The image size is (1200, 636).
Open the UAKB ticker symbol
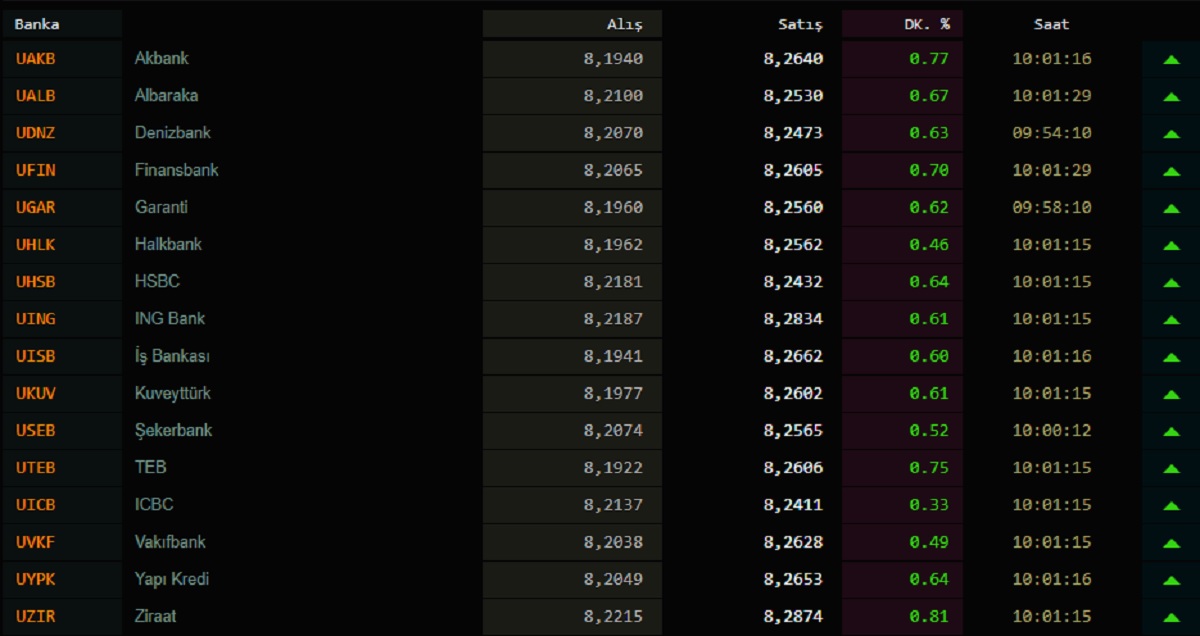pos(36,59)
